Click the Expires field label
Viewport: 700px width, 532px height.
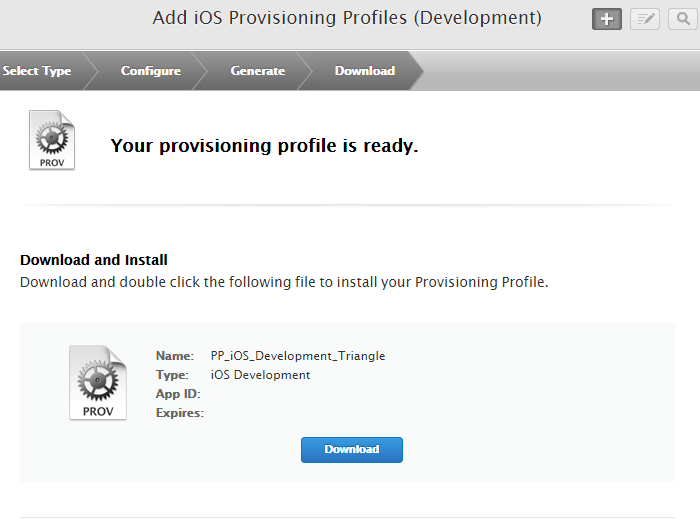(x=180, y=413)
